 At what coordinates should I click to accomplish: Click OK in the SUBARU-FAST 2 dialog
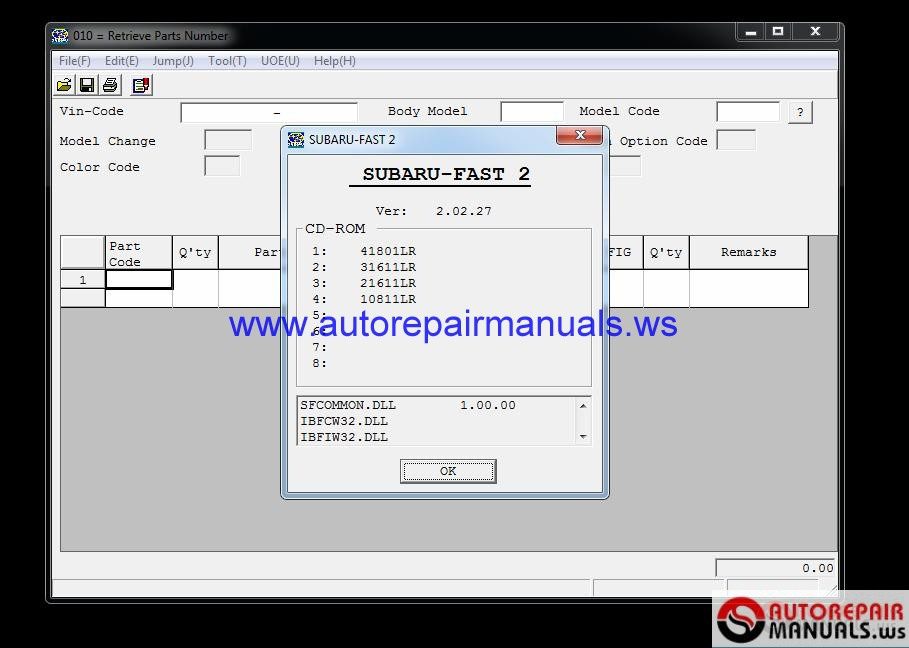[448, 471]
